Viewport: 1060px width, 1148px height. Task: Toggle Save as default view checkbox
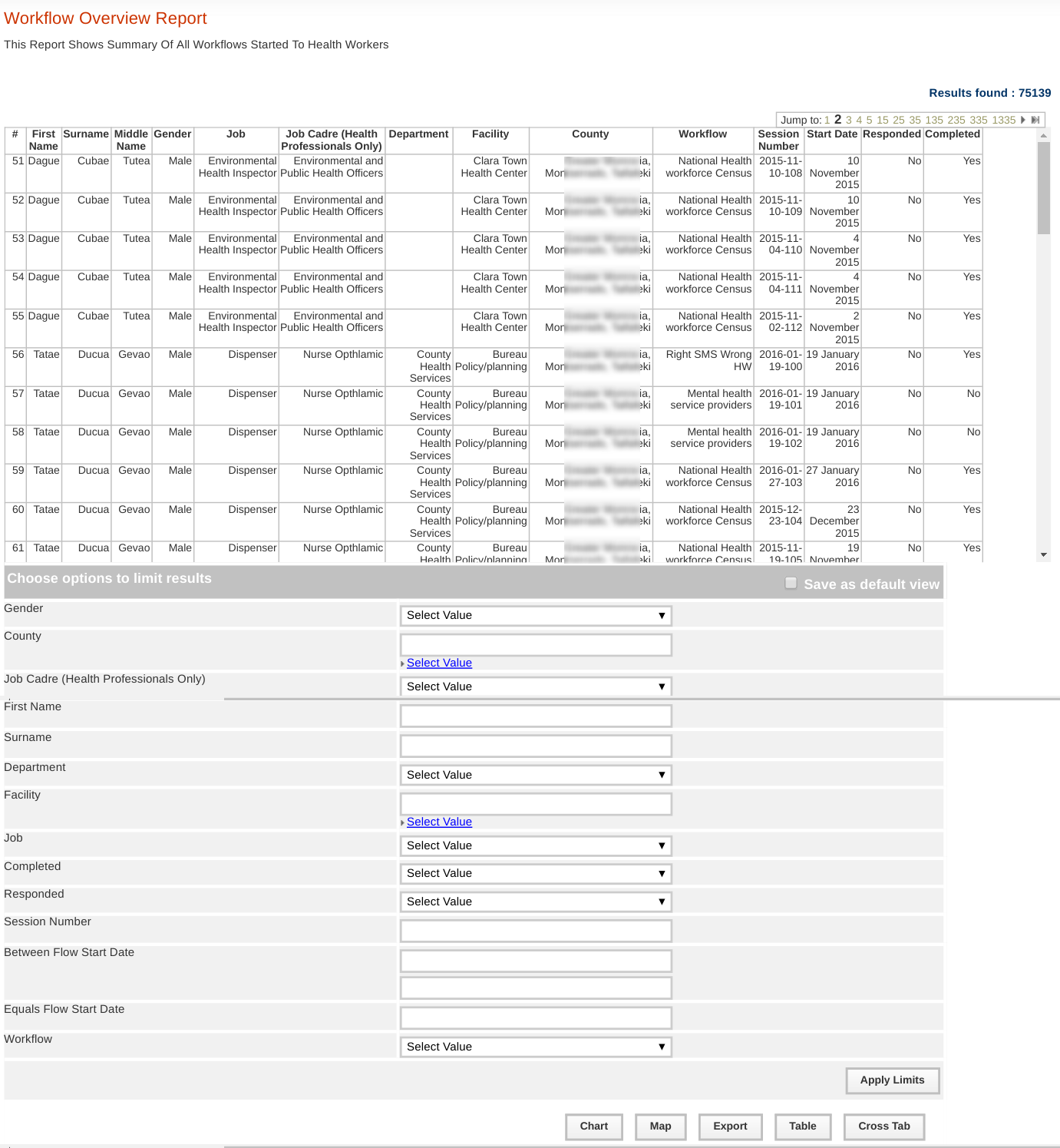click(791, 584)
